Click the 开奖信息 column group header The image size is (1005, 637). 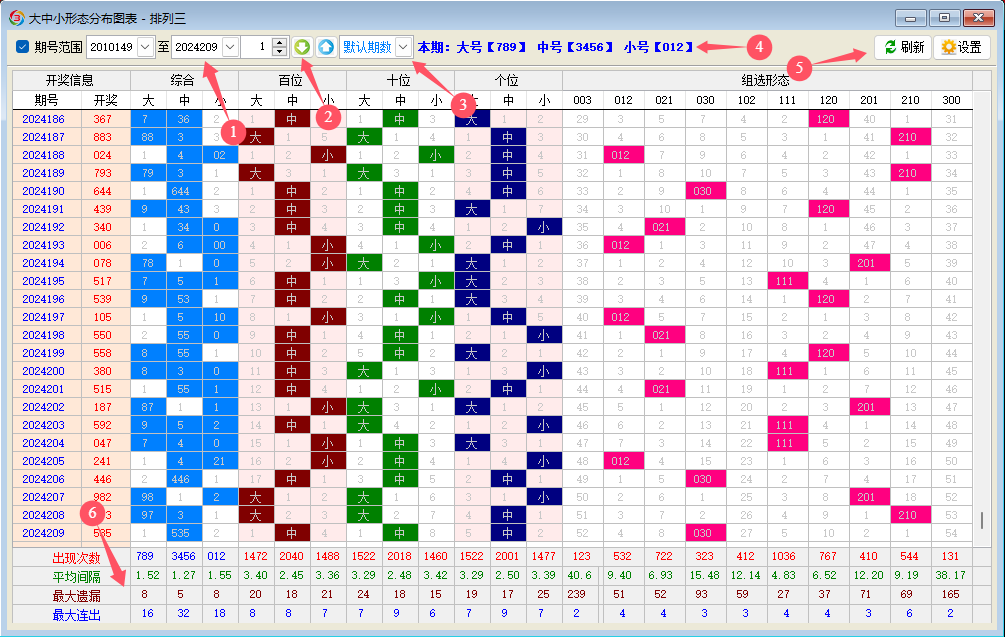point(70,80)
